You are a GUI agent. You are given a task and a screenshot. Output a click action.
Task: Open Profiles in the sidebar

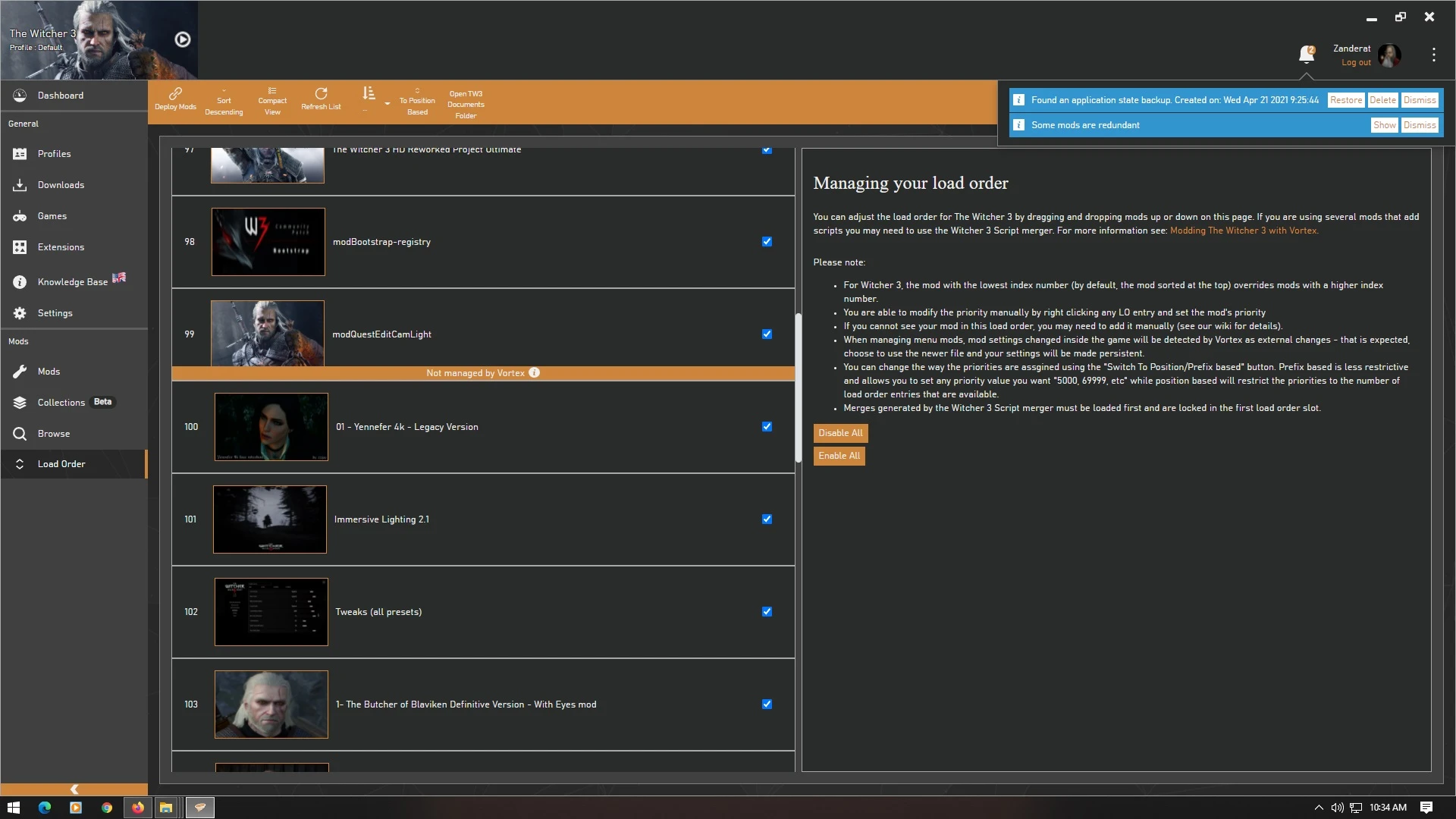74,154
